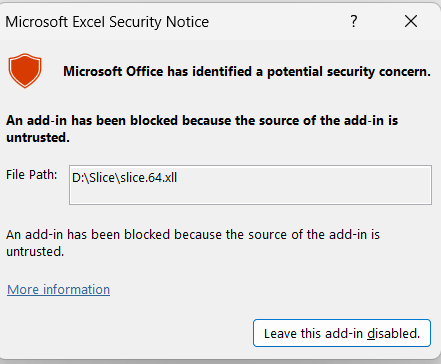
Task: Click the bold add-in blocked message
Action: click(x=202, y=129)
